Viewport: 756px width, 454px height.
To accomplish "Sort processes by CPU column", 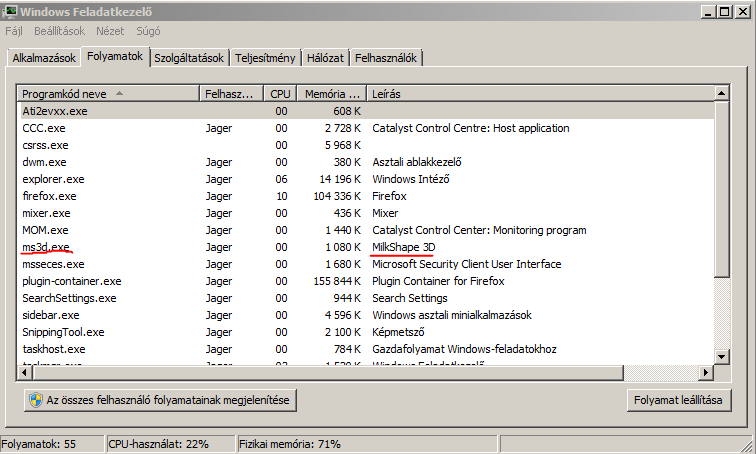I will (x=280, y=94).
